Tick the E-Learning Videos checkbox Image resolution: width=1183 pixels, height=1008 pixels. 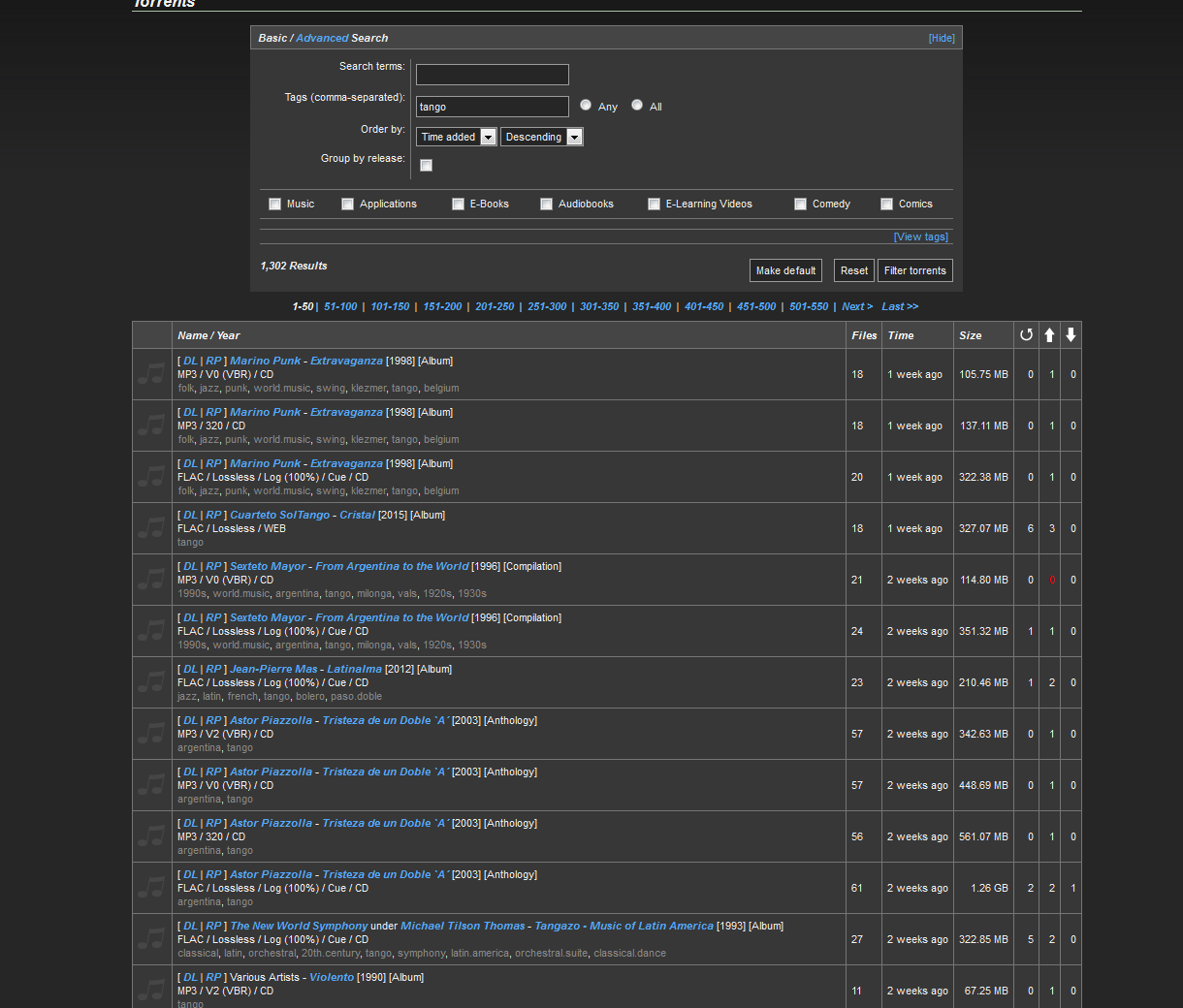pyautogui.click(x=654, y=204)
